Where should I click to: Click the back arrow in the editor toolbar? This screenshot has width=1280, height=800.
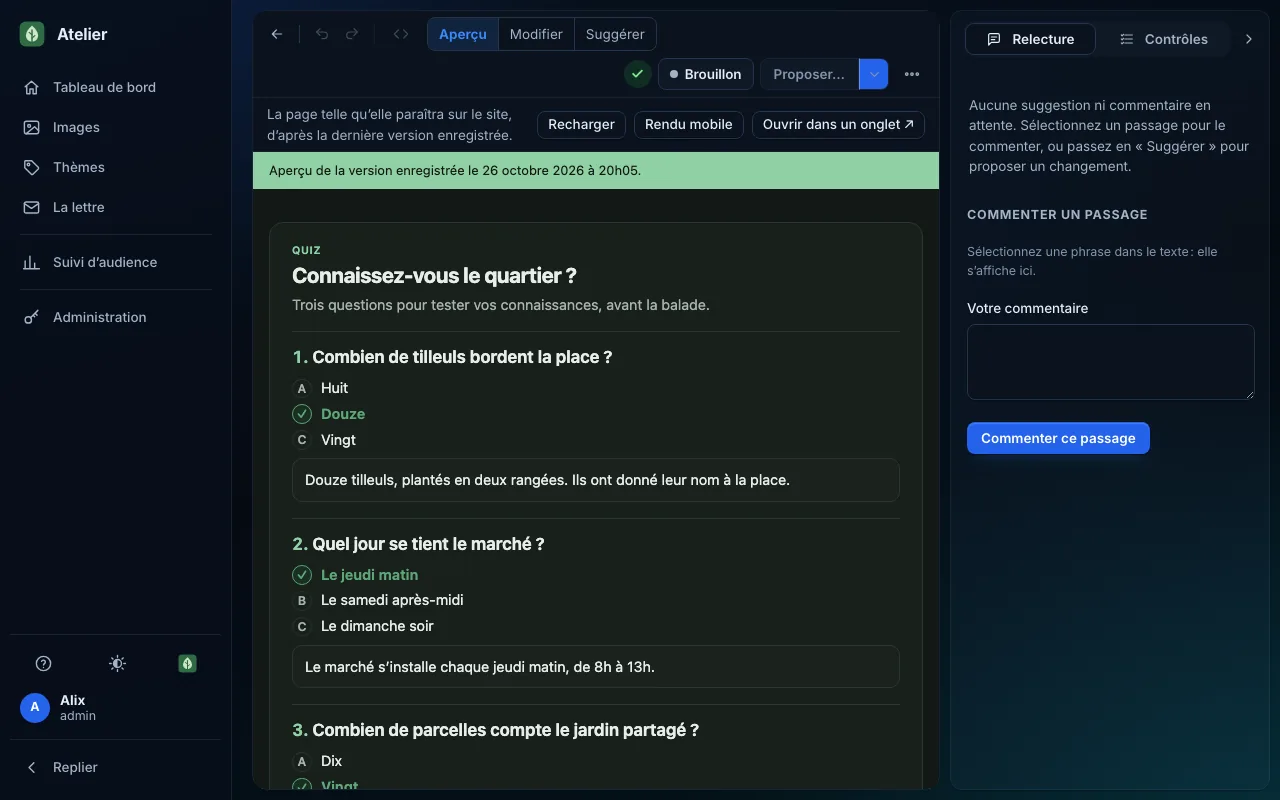pos(277,34)
